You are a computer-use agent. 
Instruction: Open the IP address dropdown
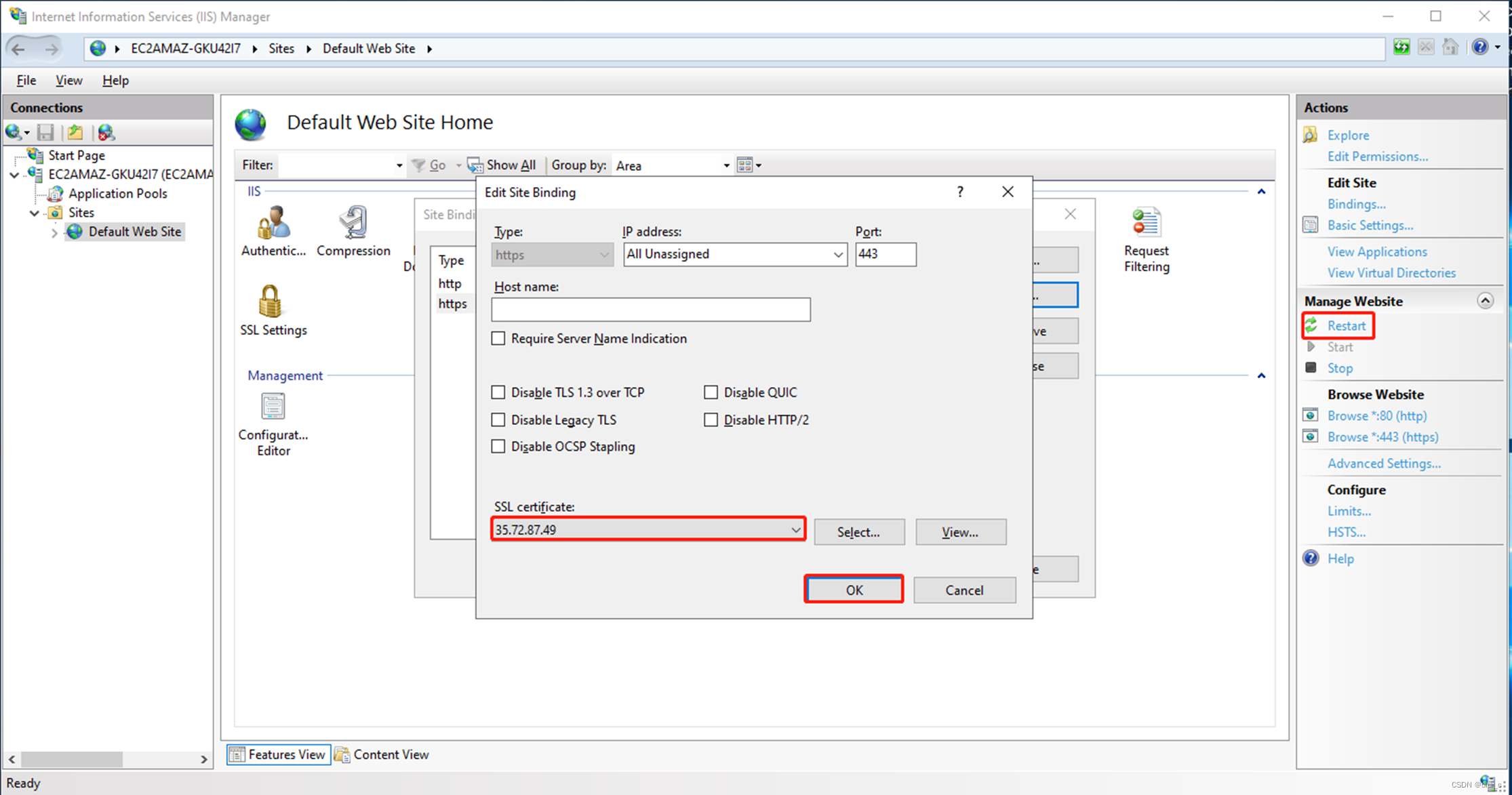pos(838,254)
